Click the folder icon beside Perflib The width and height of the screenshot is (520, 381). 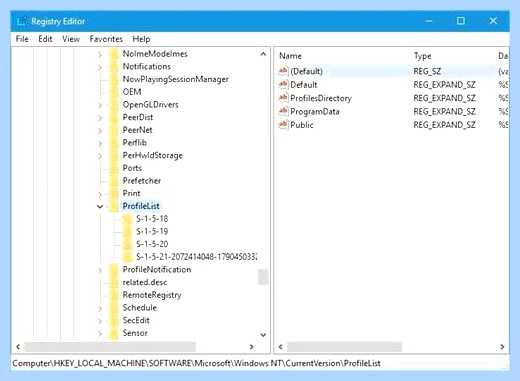pos(114,143)
